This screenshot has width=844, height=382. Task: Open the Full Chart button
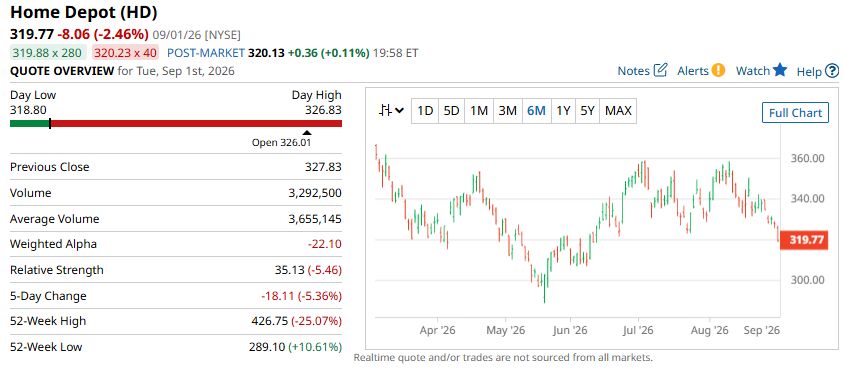[x=795, y=112]
